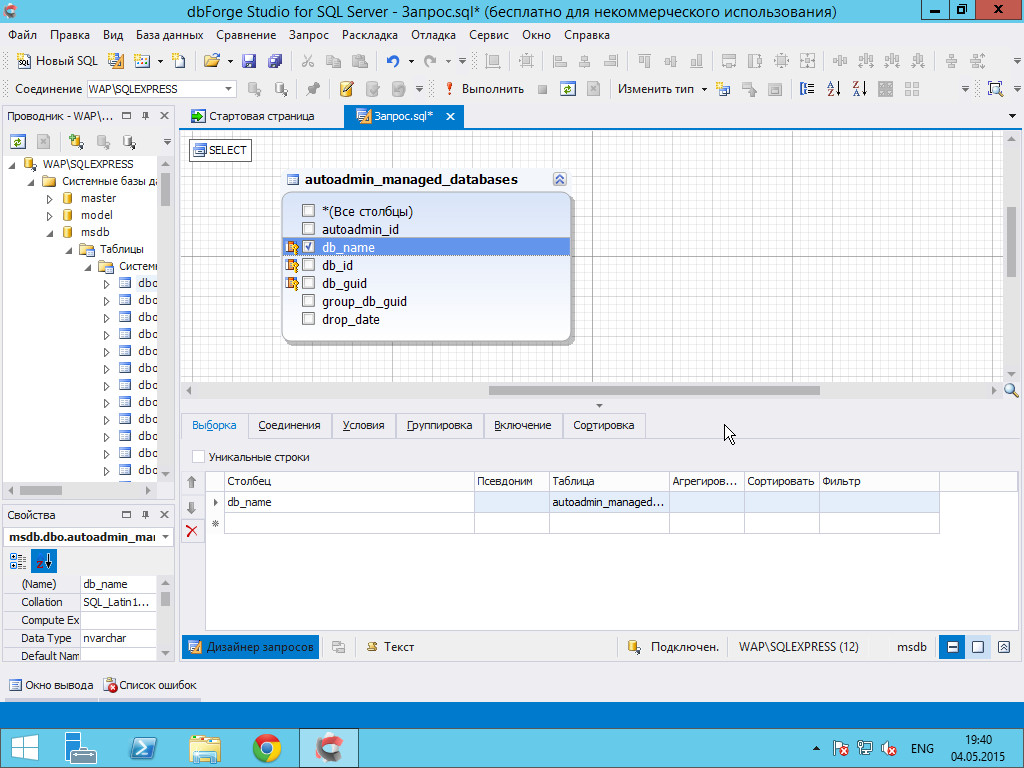
Task: Click the Выполнить execute button
Action: point(484,89)
